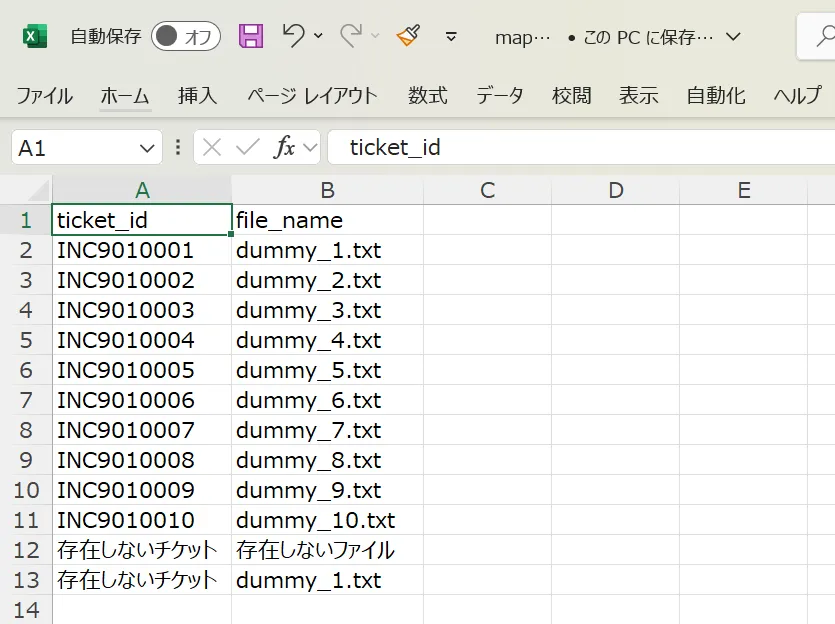Select row 7 header
Screen dimensions: 835x624
(26, 400)
